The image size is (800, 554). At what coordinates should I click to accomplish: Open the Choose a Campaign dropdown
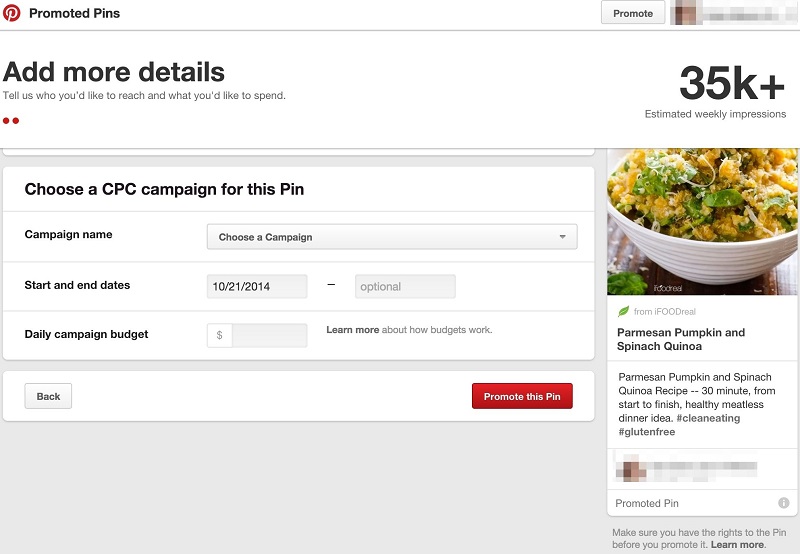point(392,237)
